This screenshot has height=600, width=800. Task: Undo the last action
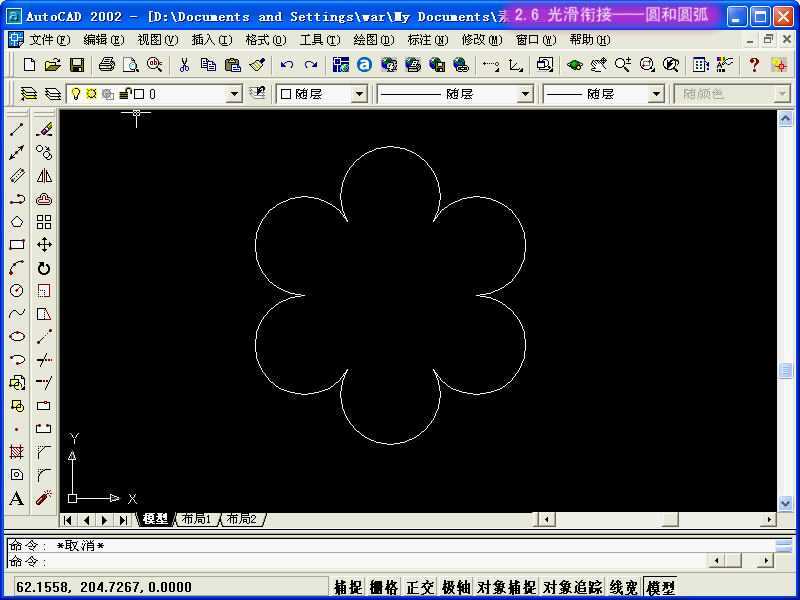287,65
